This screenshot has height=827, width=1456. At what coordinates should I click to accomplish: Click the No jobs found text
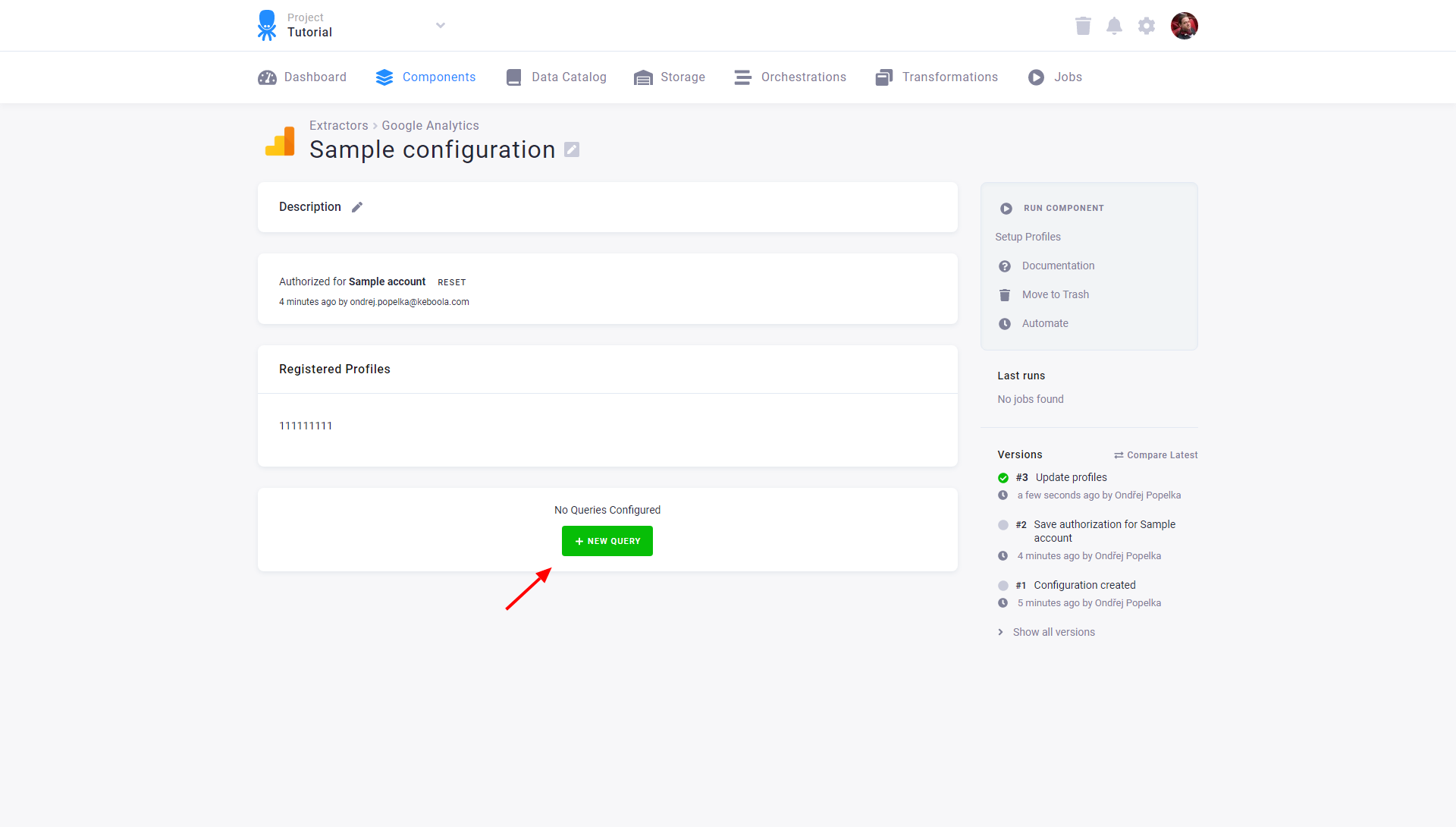coord(1031,399)
